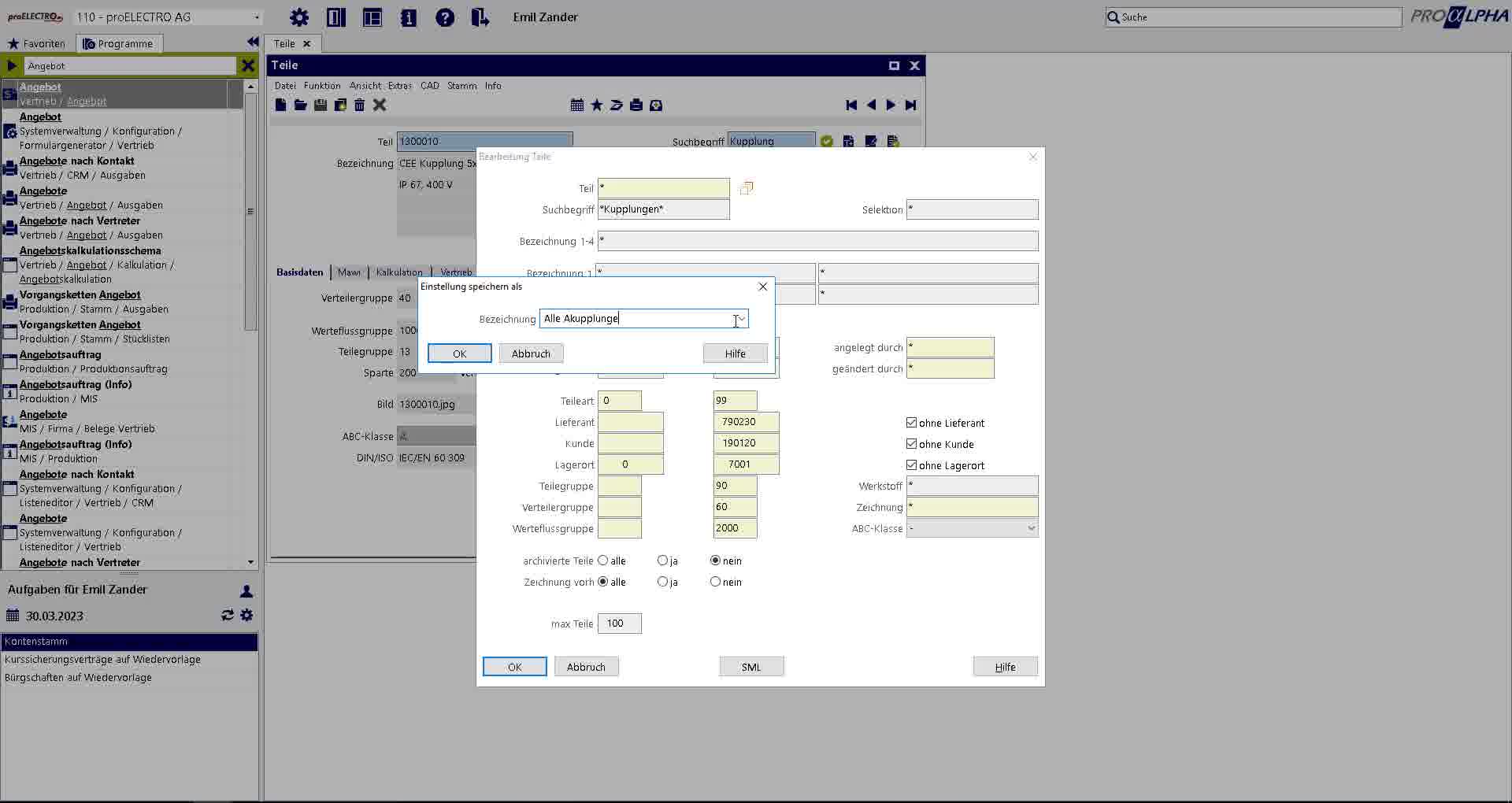Click the down arrow of the program list scrollbar
This screenshot has height=803, width=1512.
[x=250, y=562]
